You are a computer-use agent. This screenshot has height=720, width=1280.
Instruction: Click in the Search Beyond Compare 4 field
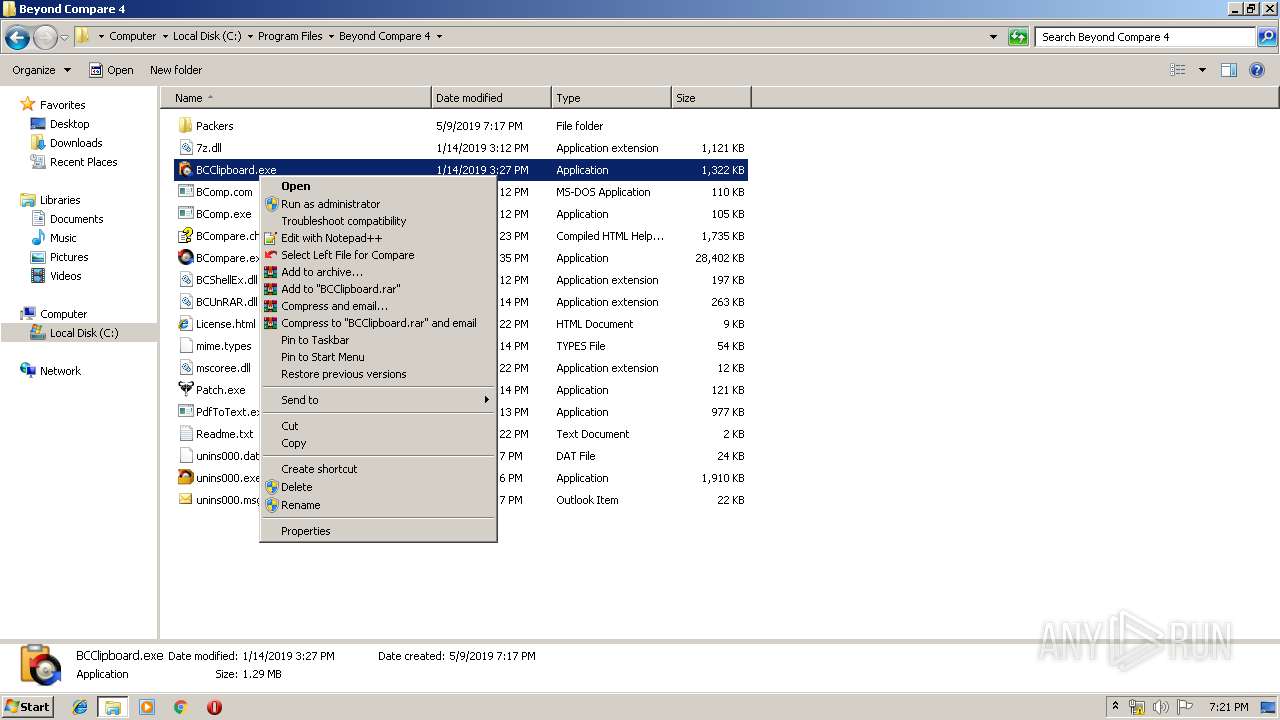[x=1146, y=37]
